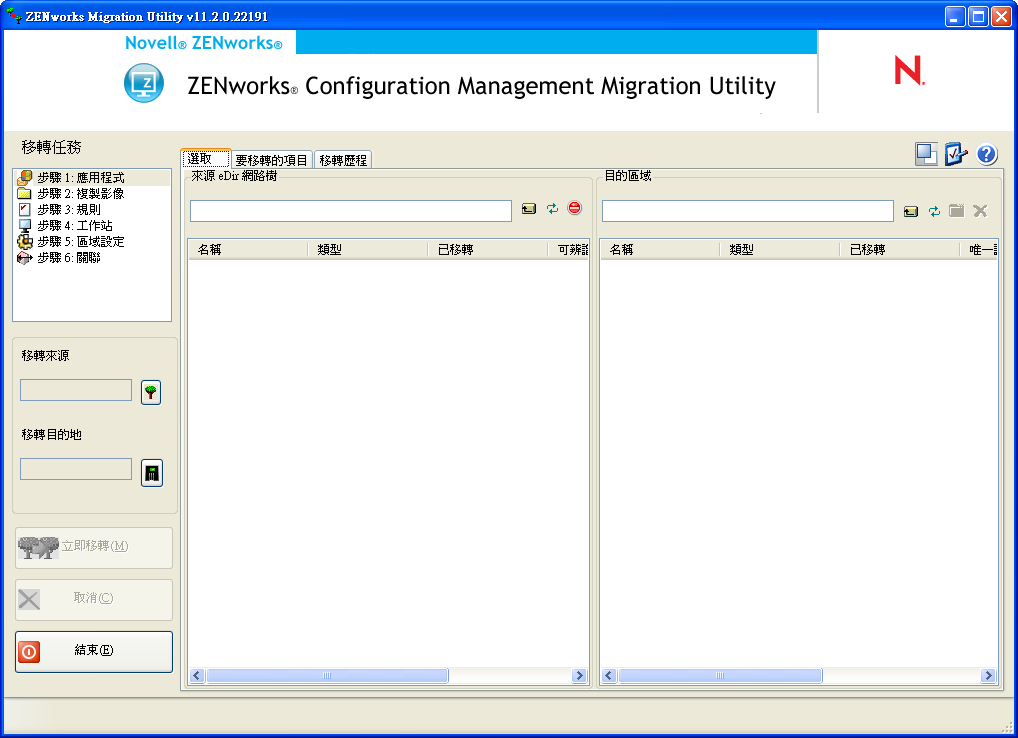Select 步驟 3: 規則 in task list
This screenshot has height=738, width=1018.
point(68,210)
